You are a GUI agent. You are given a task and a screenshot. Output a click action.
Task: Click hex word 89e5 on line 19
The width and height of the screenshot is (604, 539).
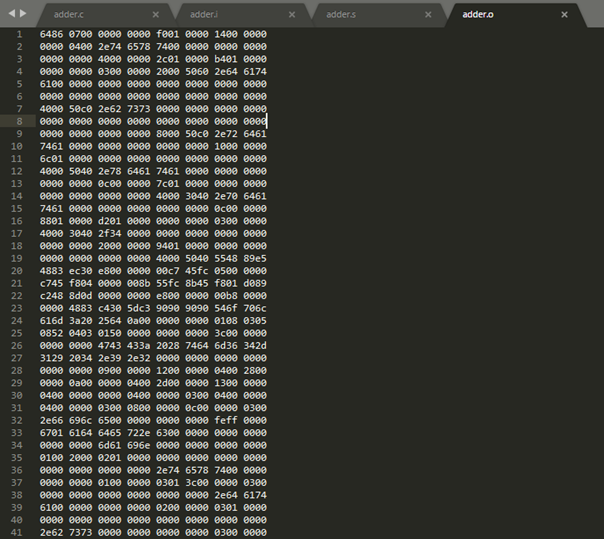point(255,259)
